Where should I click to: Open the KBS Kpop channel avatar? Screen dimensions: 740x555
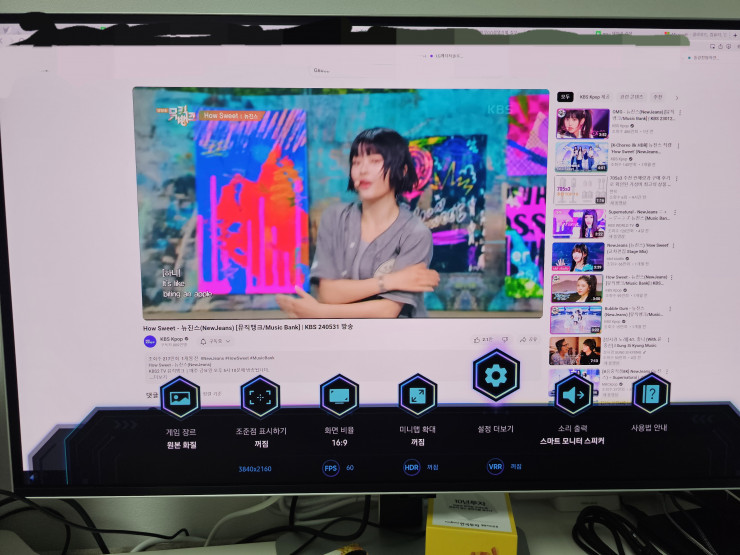tap(150, 341)
